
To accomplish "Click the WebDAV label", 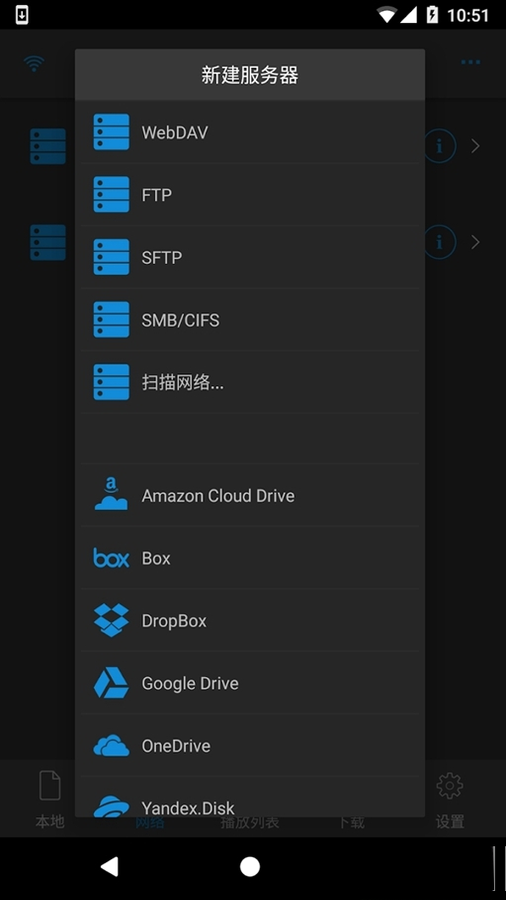I will point(175,133).
